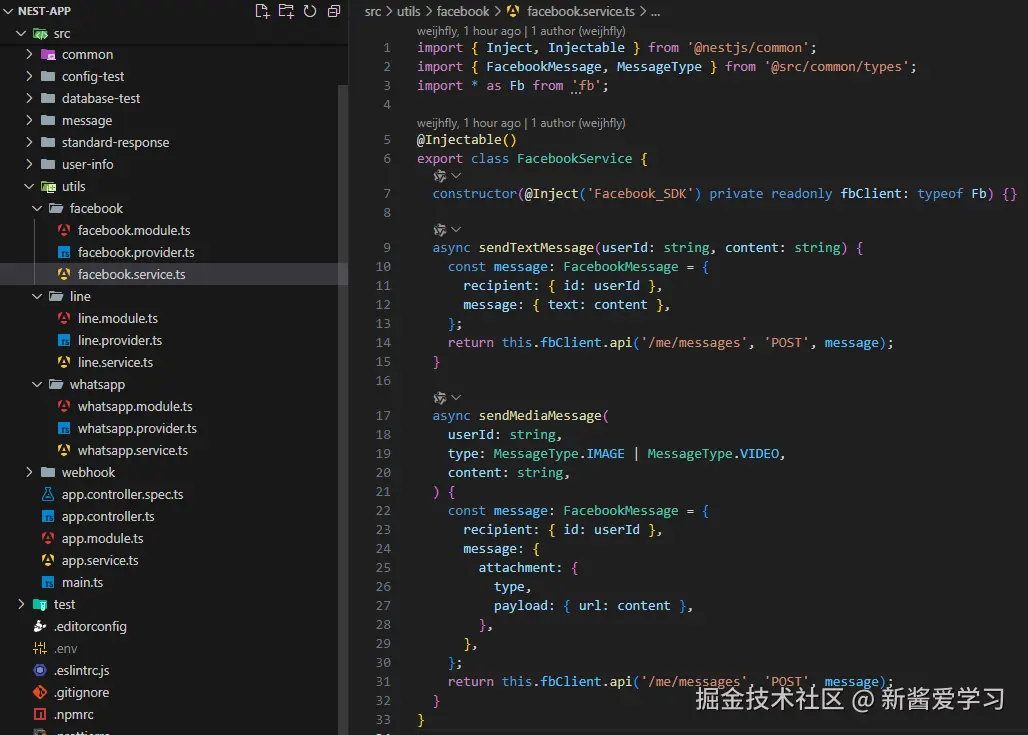Refresh the explorer file tree

point(310,11)
